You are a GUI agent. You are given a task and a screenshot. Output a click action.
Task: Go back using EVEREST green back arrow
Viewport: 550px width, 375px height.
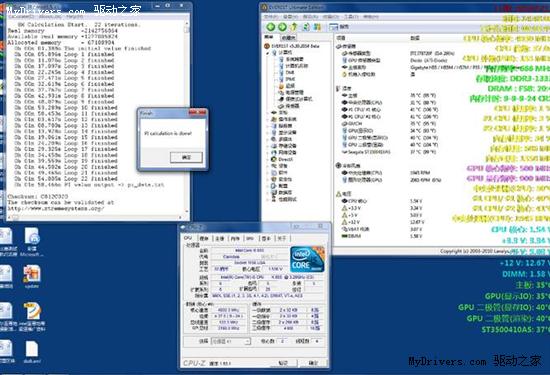(270, 27)
